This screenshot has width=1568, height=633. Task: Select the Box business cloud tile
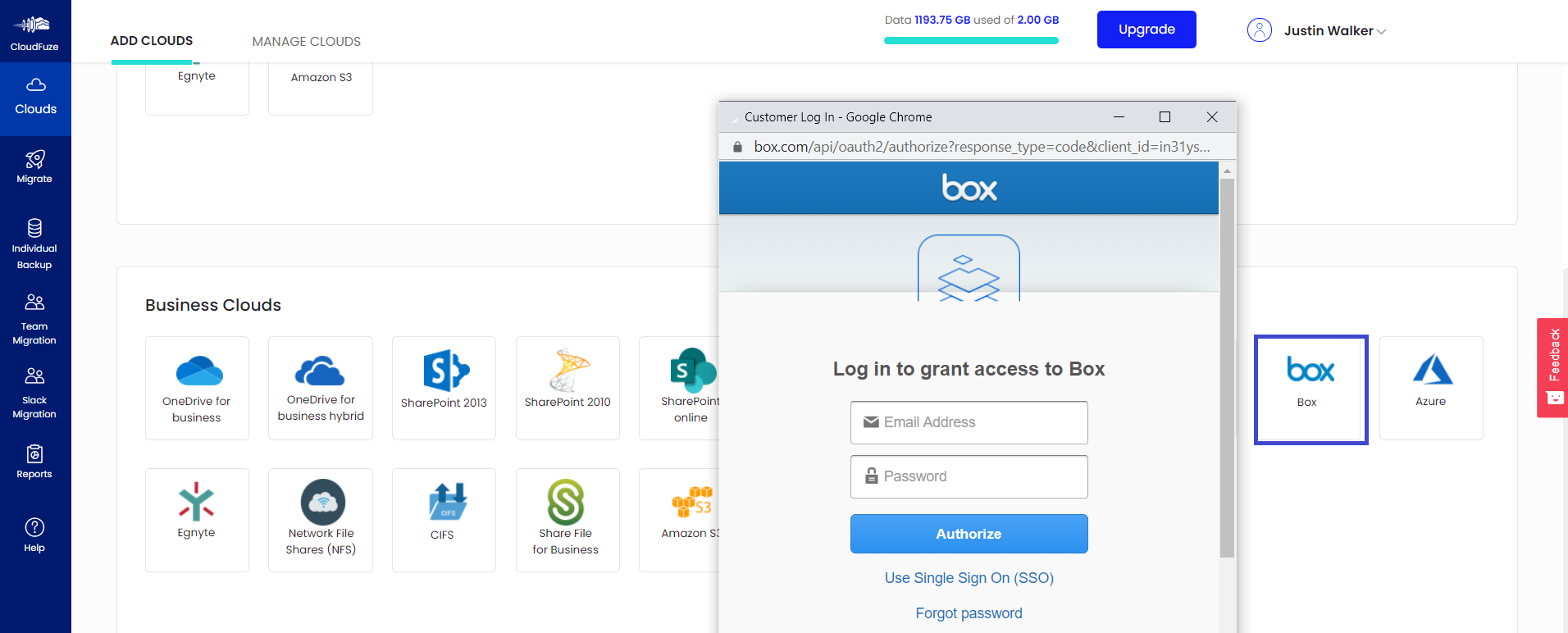1310,389
